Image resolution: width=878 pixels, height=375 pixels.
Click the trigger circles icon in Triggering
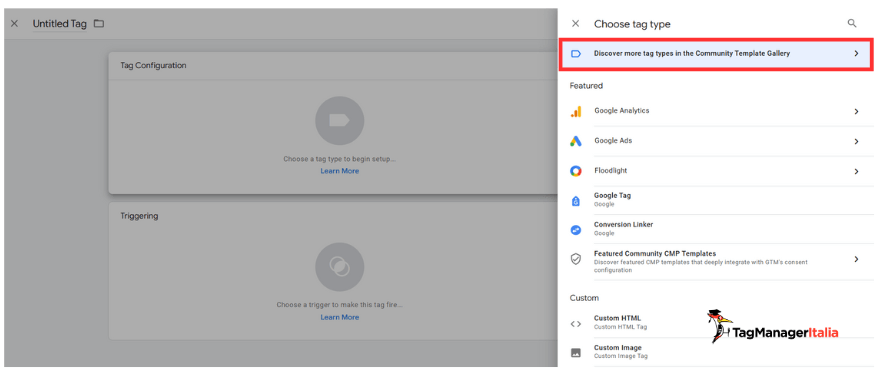coord(339,266)
